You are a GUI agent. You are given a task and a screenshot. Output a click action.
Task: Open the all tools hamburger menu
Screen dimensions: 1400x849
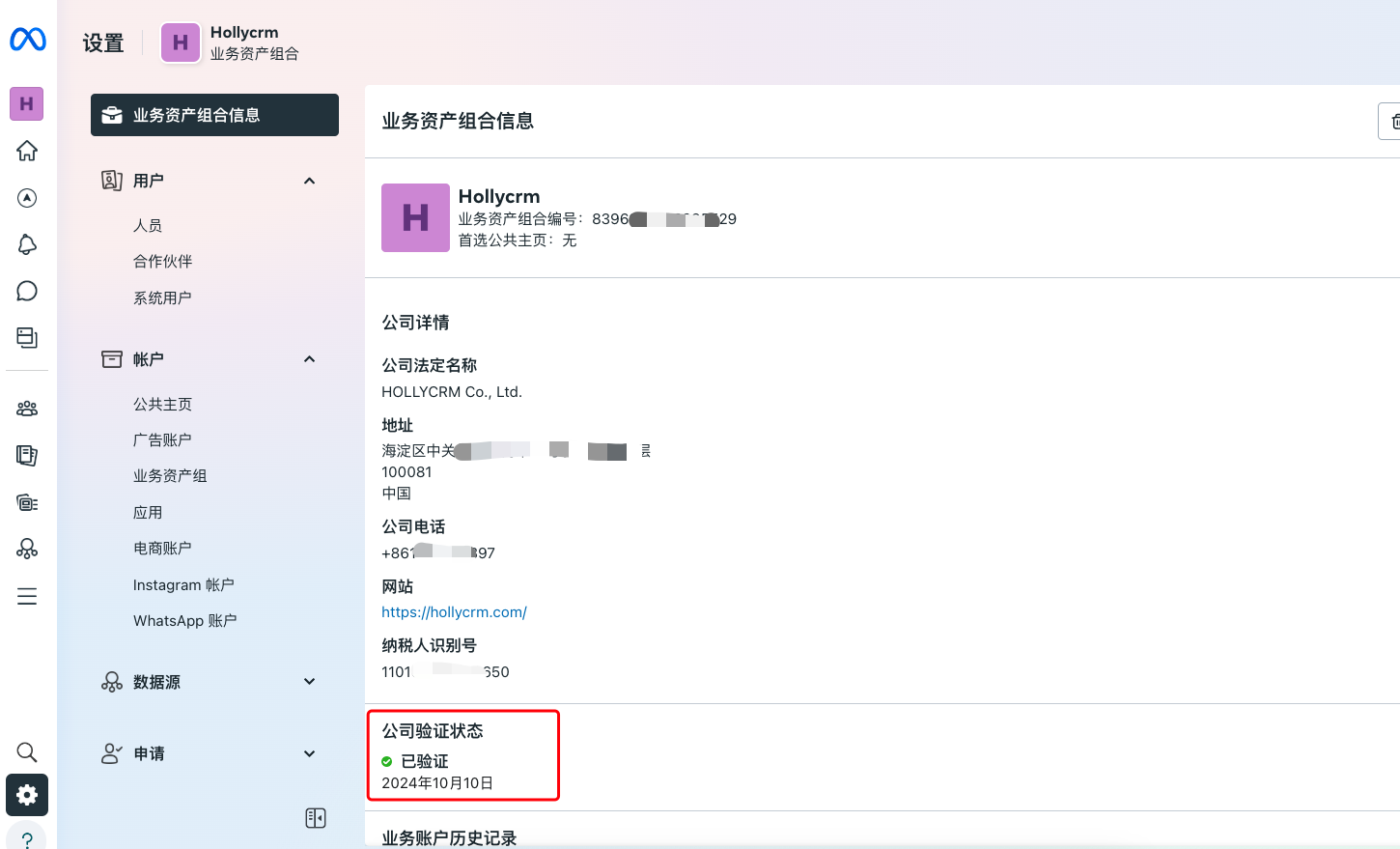click(x=27, y=596)
